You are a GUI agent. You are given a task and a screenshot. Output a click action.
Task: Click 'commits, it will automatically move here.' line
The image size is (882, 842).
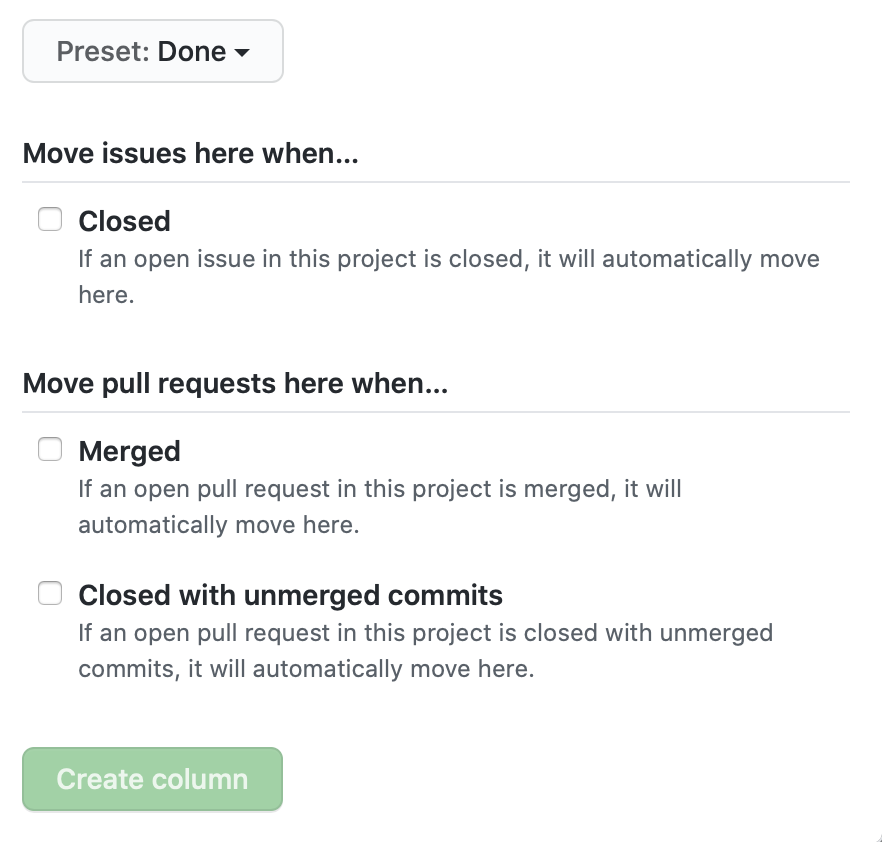[306, 669]
